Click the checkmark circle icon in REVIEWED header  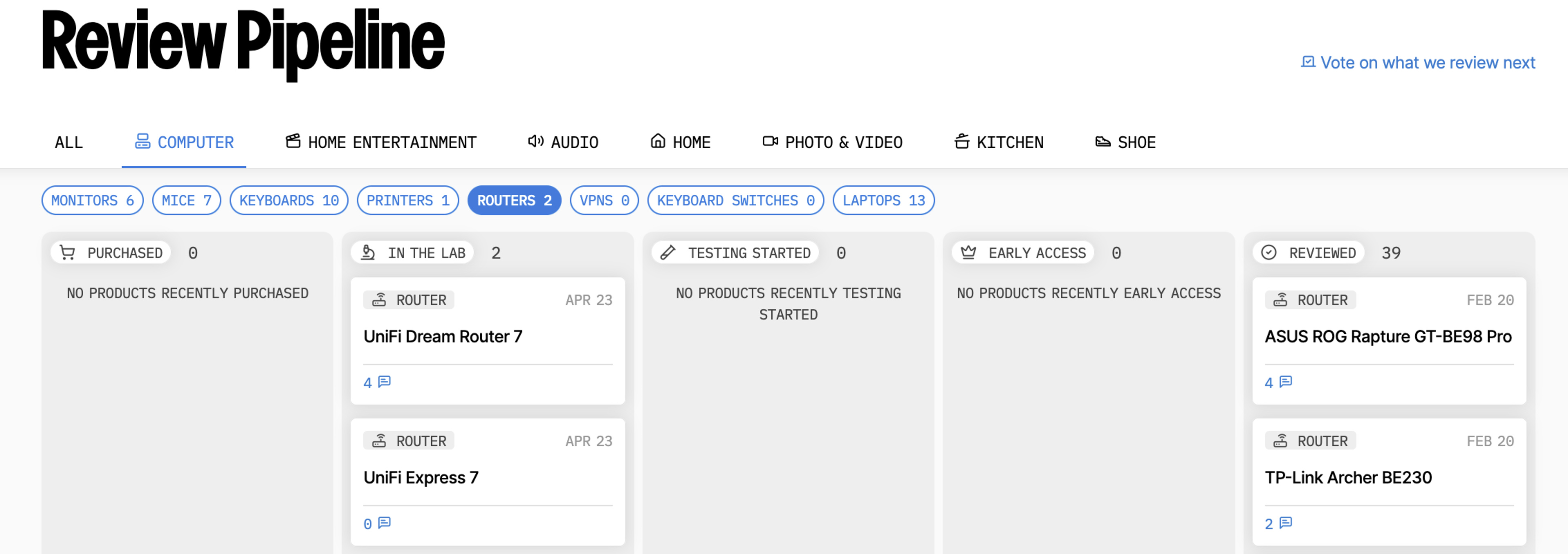[1269, 252]
